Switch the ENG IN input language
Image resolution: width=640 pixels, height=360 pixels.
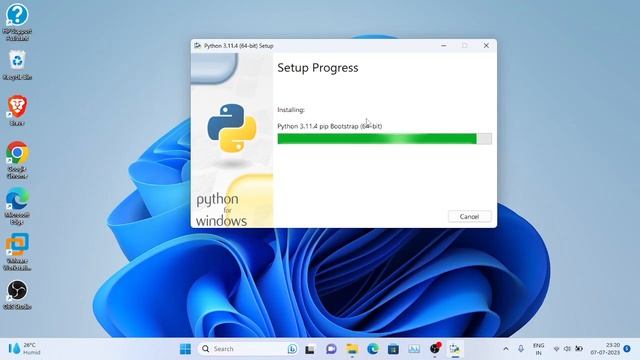click(538, 349)
